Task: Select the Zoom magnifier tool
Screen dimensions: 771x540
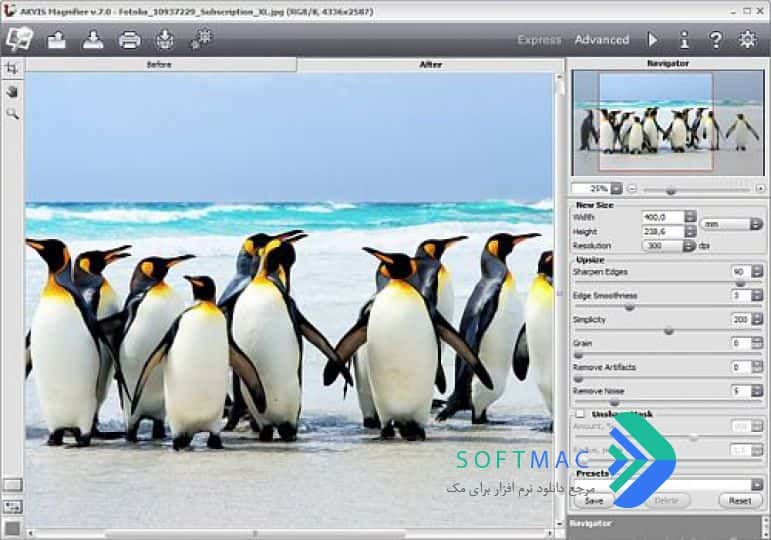Action: (12, 114)
